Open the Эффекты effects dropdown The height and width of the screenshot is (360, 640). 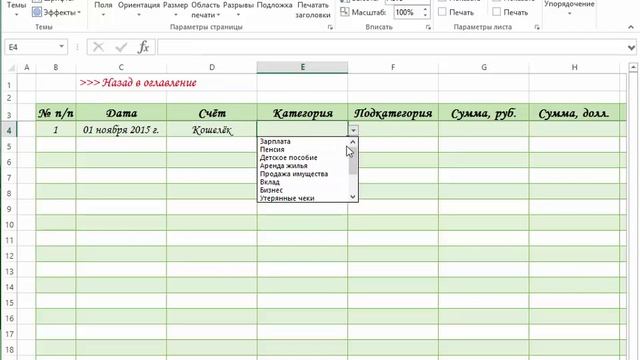tap(56, 12)
